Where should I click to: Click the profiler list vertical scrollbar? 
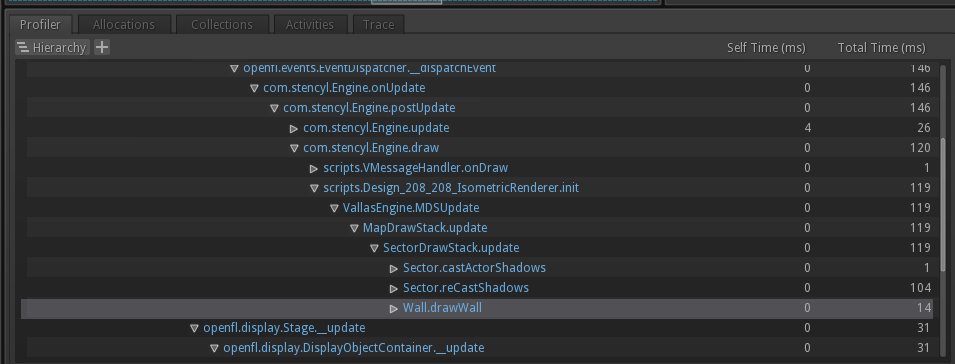(944, 206)
